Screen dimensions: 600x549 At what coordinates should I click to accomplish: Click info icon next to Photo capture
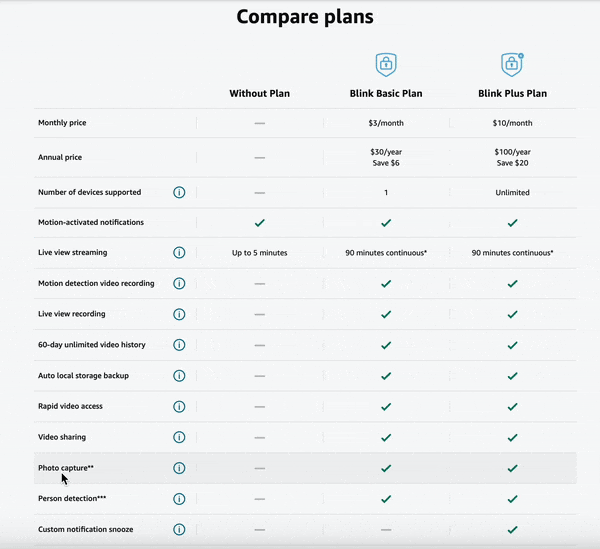(180, 468)
